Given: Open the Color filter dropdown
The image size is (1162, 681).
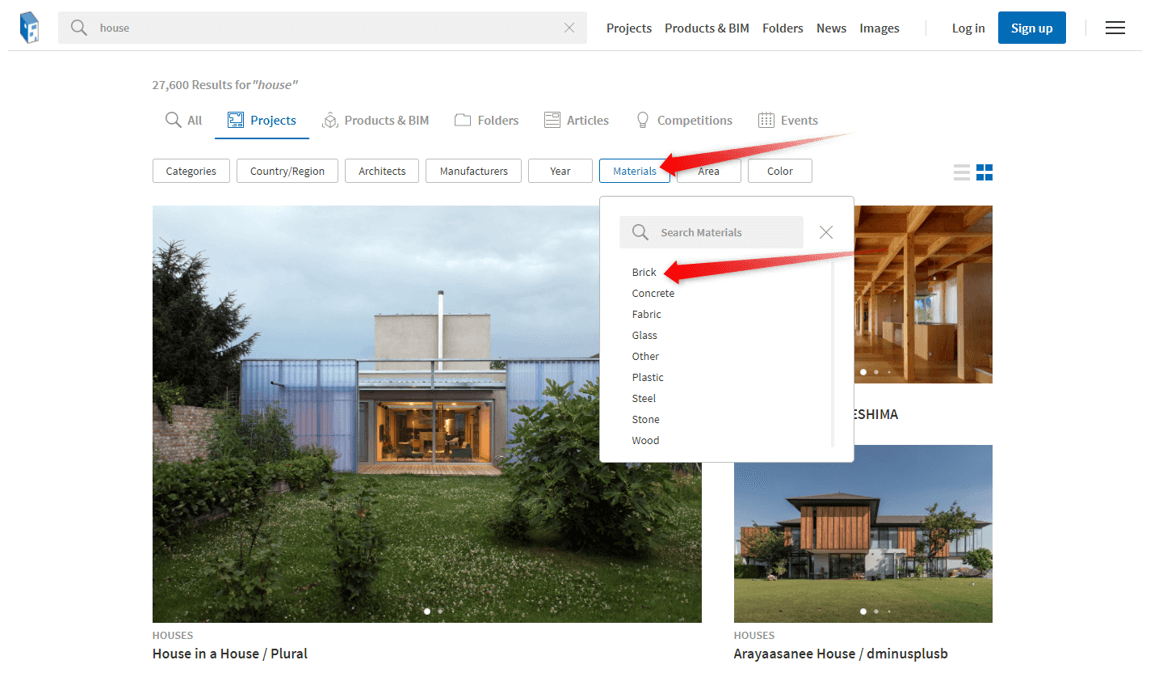Looking at the screenshot, I should [x=780, y=171].
